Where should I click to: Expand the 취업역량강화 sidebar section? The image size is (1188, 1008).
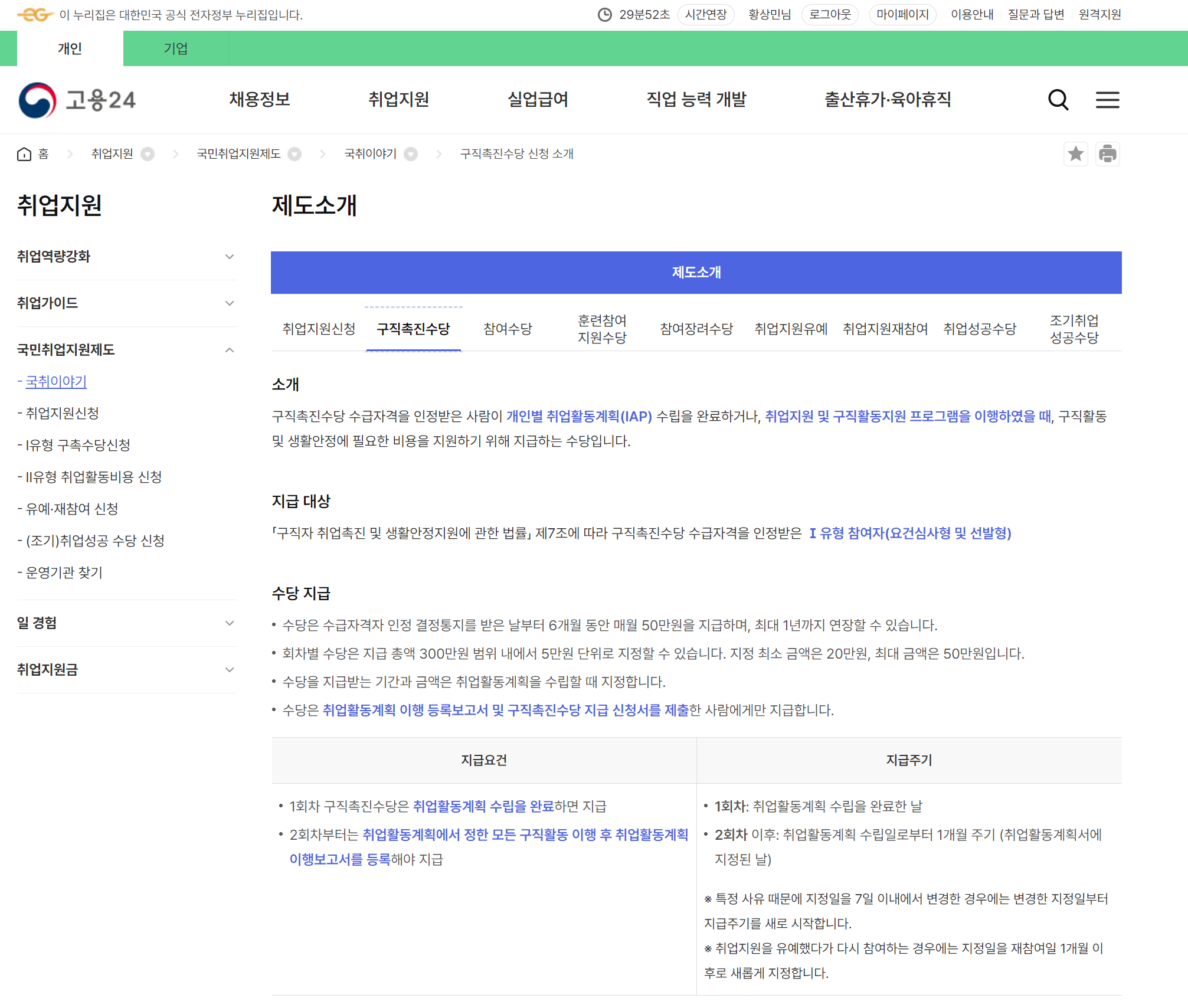tap(230, 257)
